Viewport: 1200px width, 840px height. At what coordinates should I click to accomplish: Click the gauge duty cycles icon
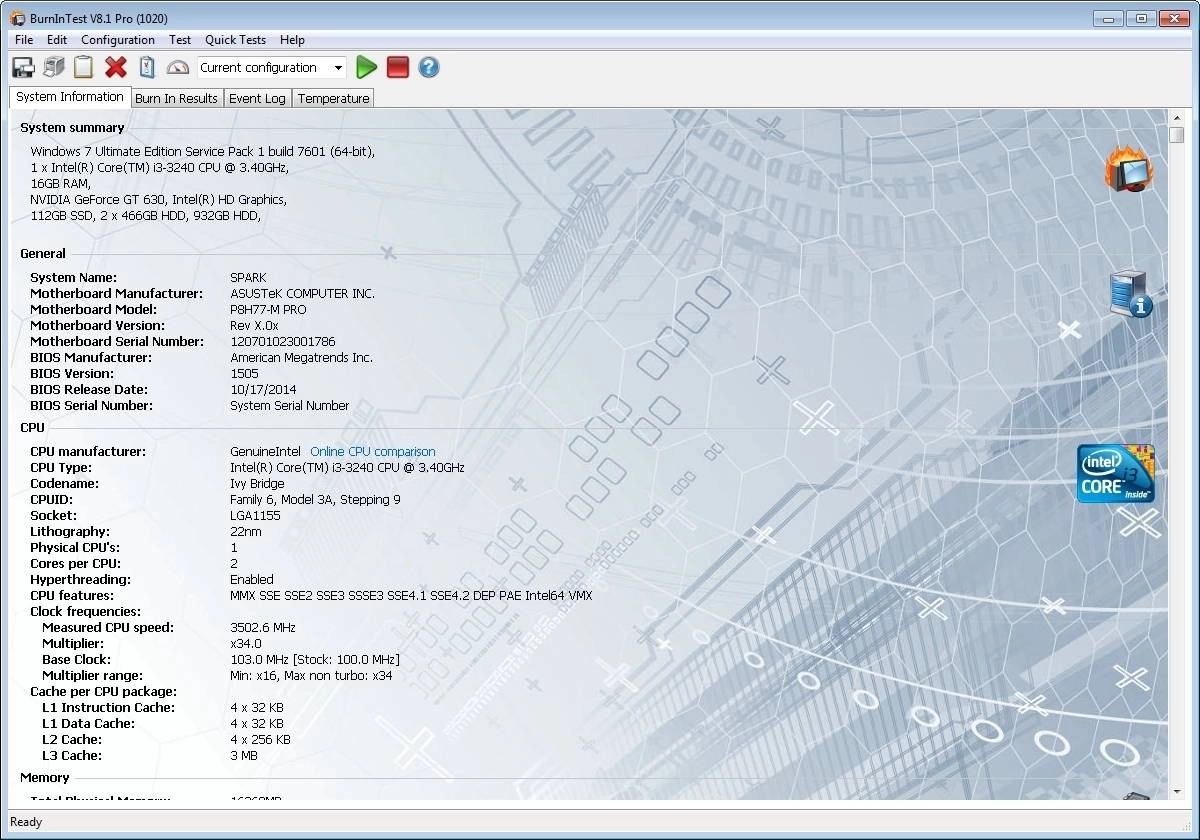tap(178, 68)
